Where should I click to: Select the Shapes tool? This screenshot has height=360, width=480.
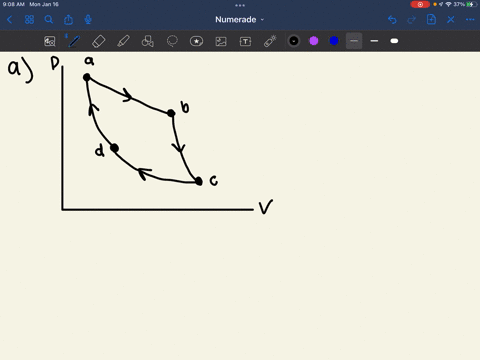(x=147, y=41)
